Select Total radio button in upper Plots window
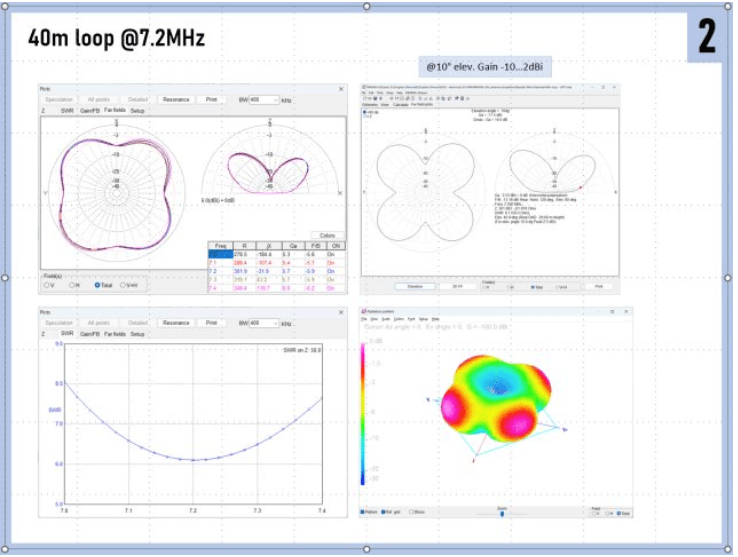 pos(97,285)
